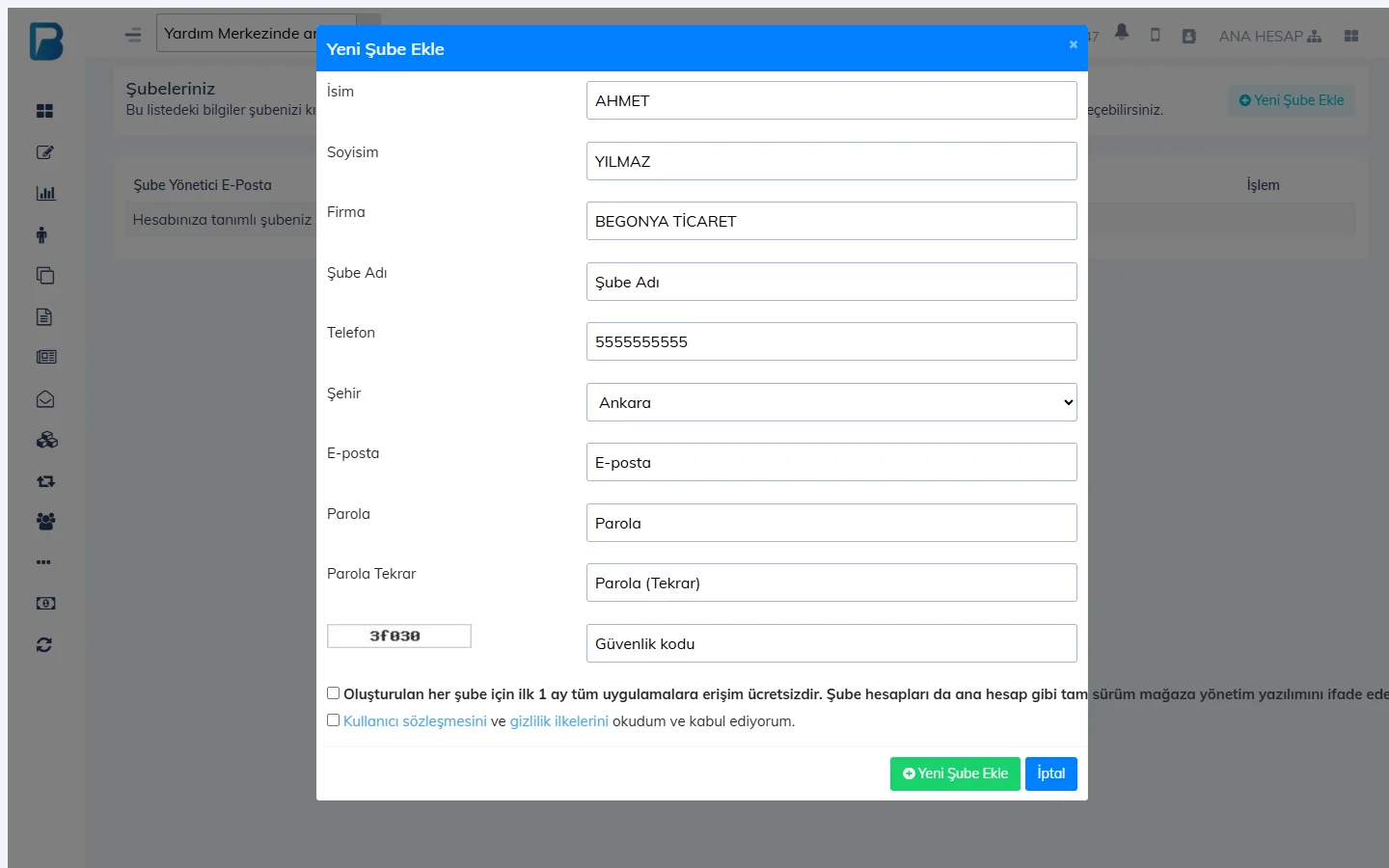This screenshot has height=868, width=1389.
Task: Open the bar chart reports icon in the left sidebar
Action: (45, 193)
